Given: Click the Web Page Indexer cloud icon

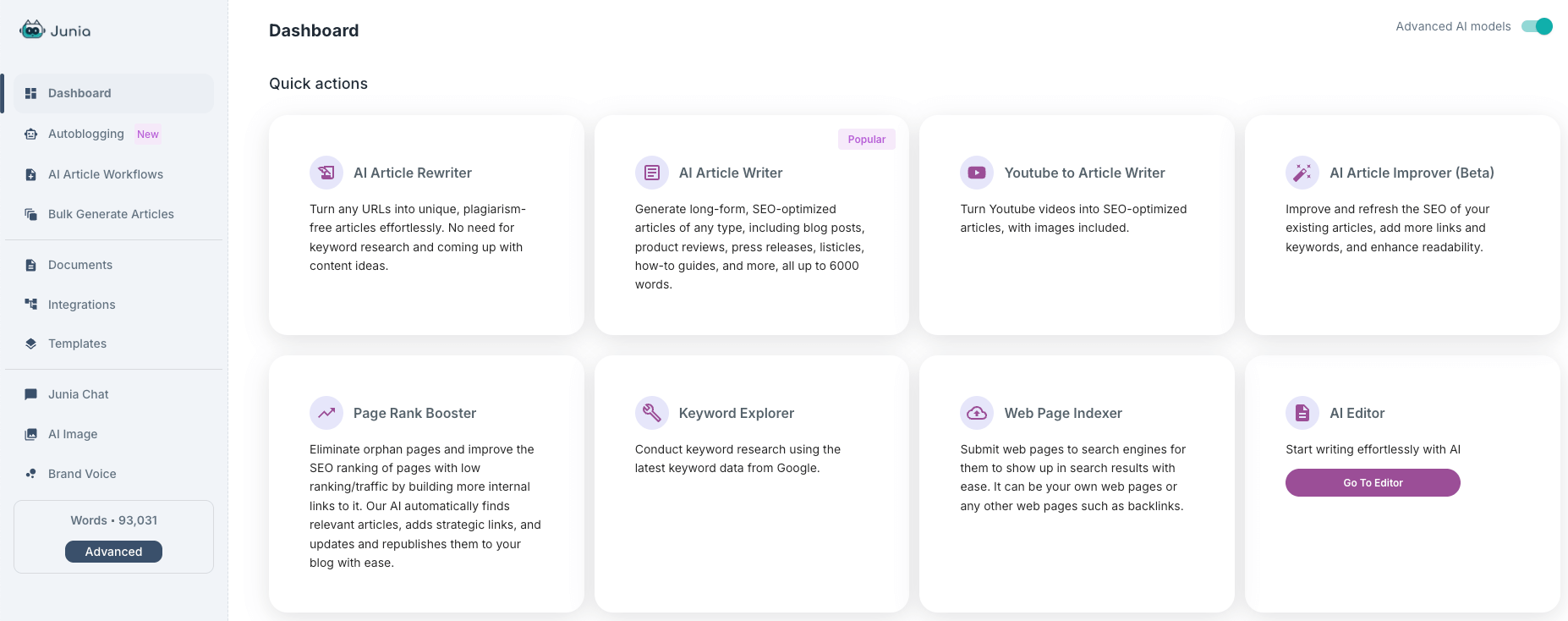Looking at the screenshot, I should [x=977, y=413].
